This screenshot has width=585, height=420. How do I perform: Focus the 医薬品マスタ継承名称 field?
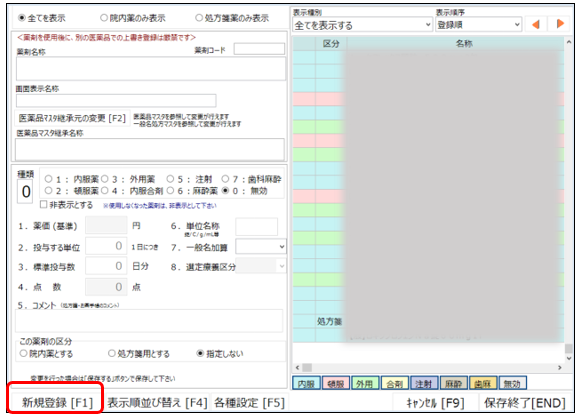pyautogui.click(x=150, y=149)
